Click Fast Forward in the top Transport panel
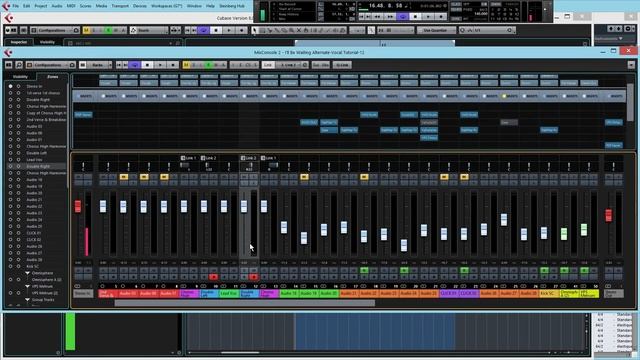The image size is (640, 360). (390, 17)
